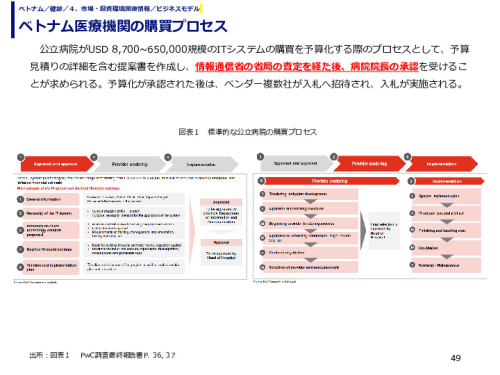This screenshot has width=500, height=375.
Task: Click the page number 49
Action: [x=456, y=358]
